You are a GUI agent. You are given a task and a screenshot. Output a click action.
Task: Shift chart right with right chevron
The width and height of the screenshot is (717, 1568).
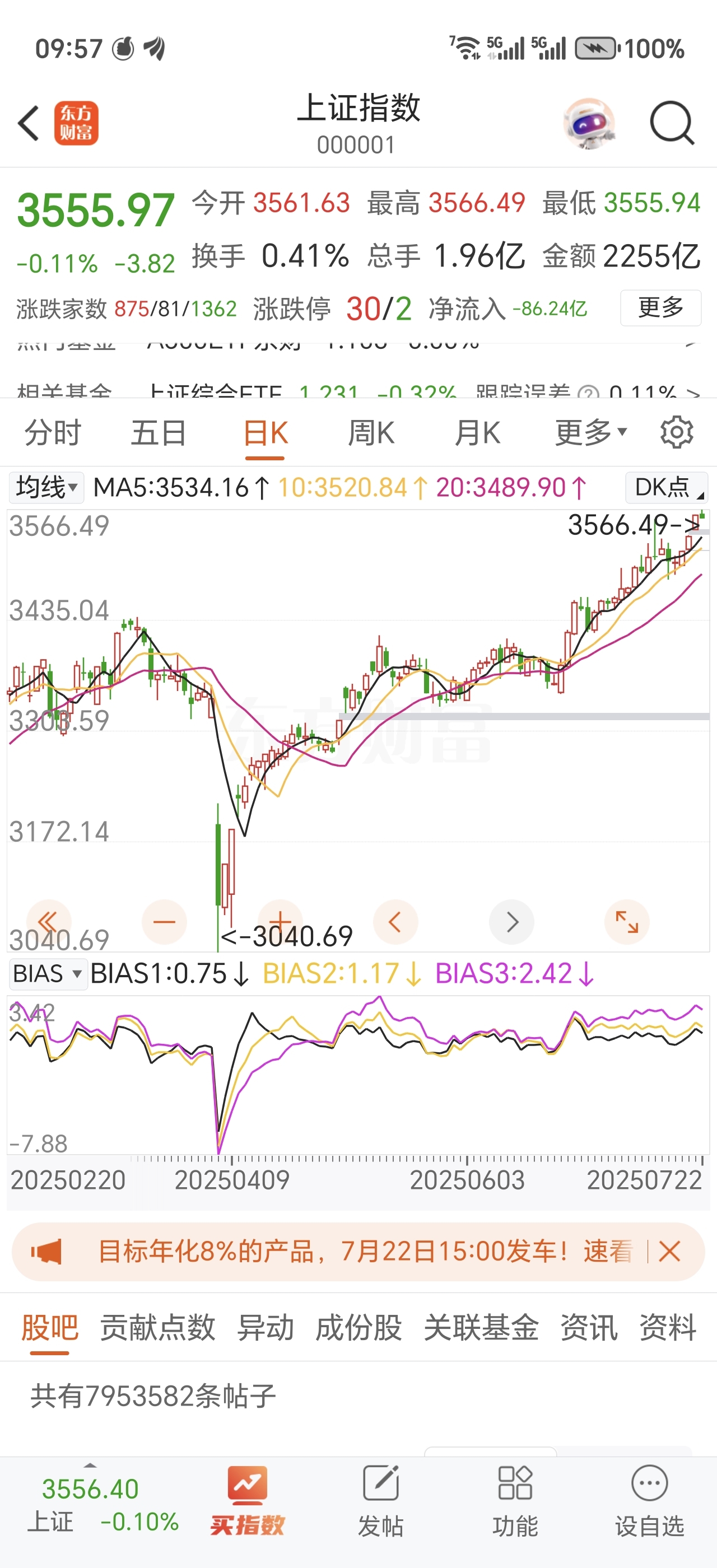coord(512,922)
